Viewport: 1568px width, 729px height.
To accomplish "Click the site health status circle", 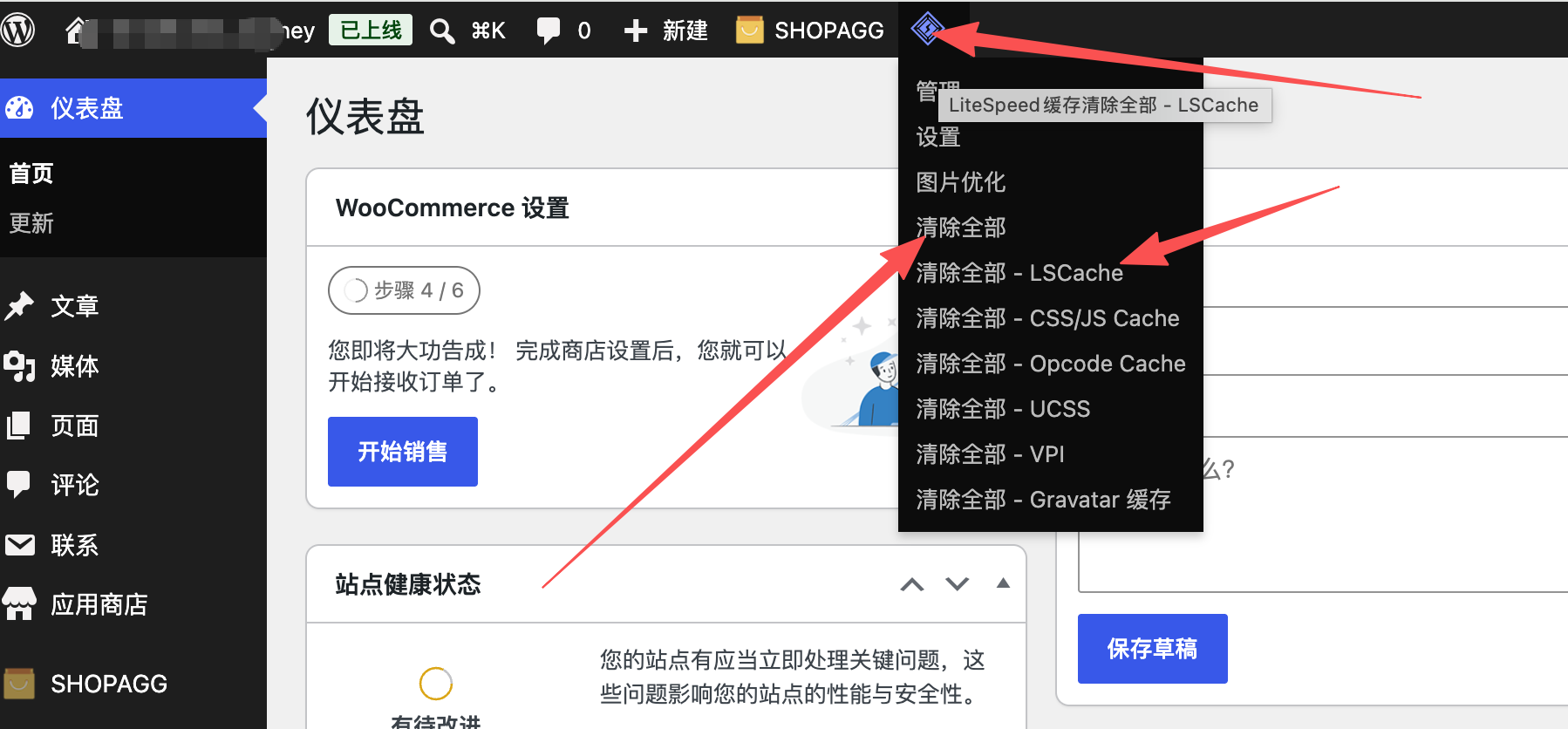I will 436,684.
